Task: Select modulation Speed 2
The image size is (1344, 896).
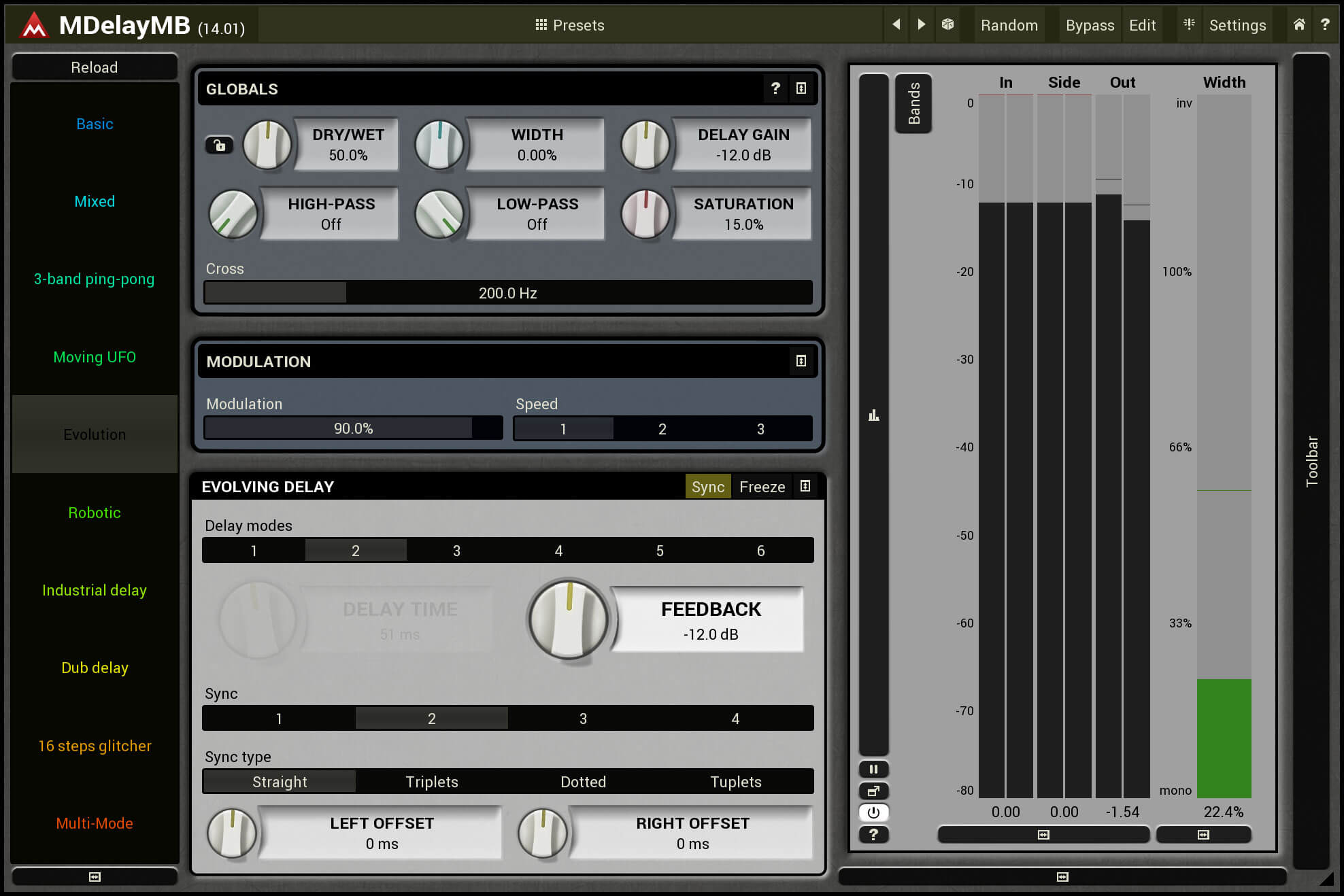Action: pos(662,429)
